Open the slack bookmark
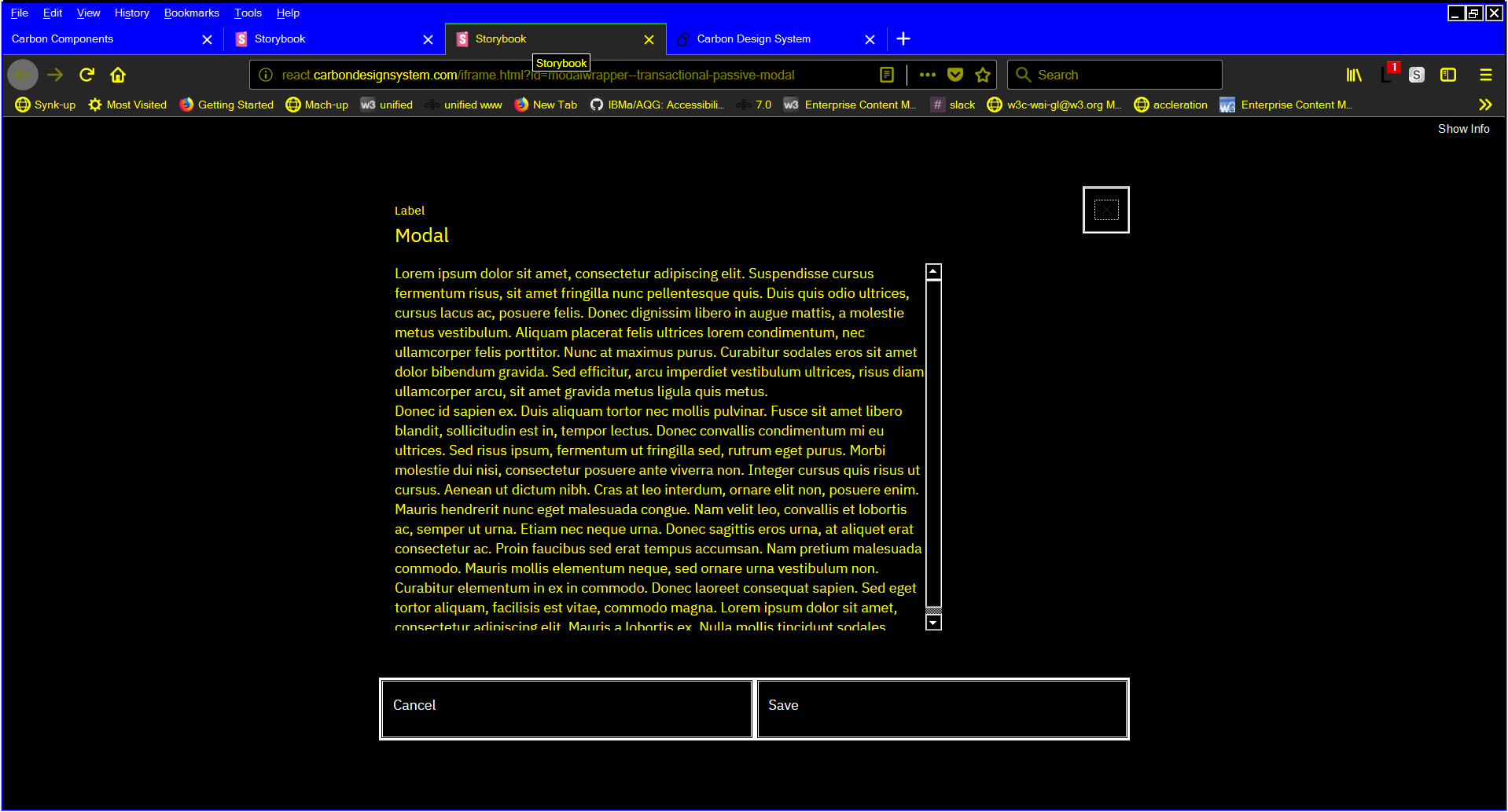The image size is (1508, 812). [x=953, y=105]
